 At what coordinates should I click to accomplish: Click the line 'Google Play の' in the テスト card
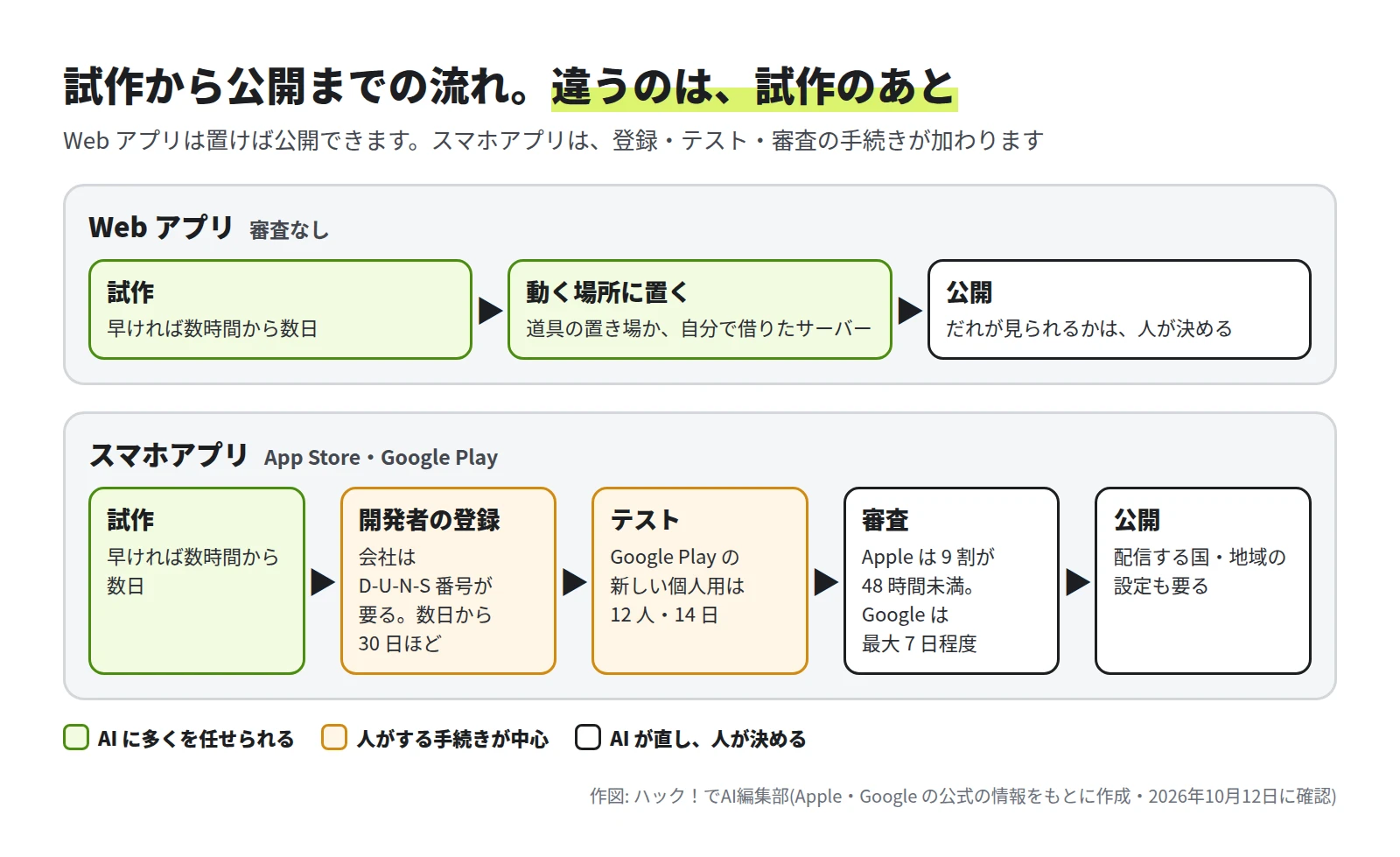[675, 557]
